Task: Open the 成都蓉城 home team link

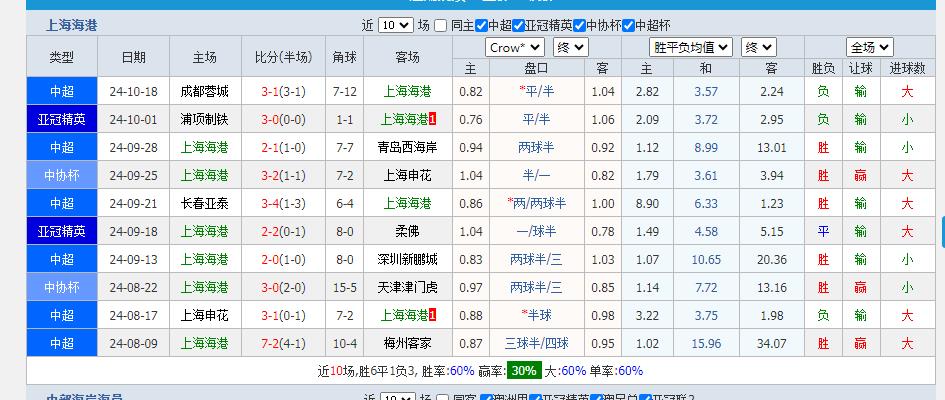Action: 204,91
